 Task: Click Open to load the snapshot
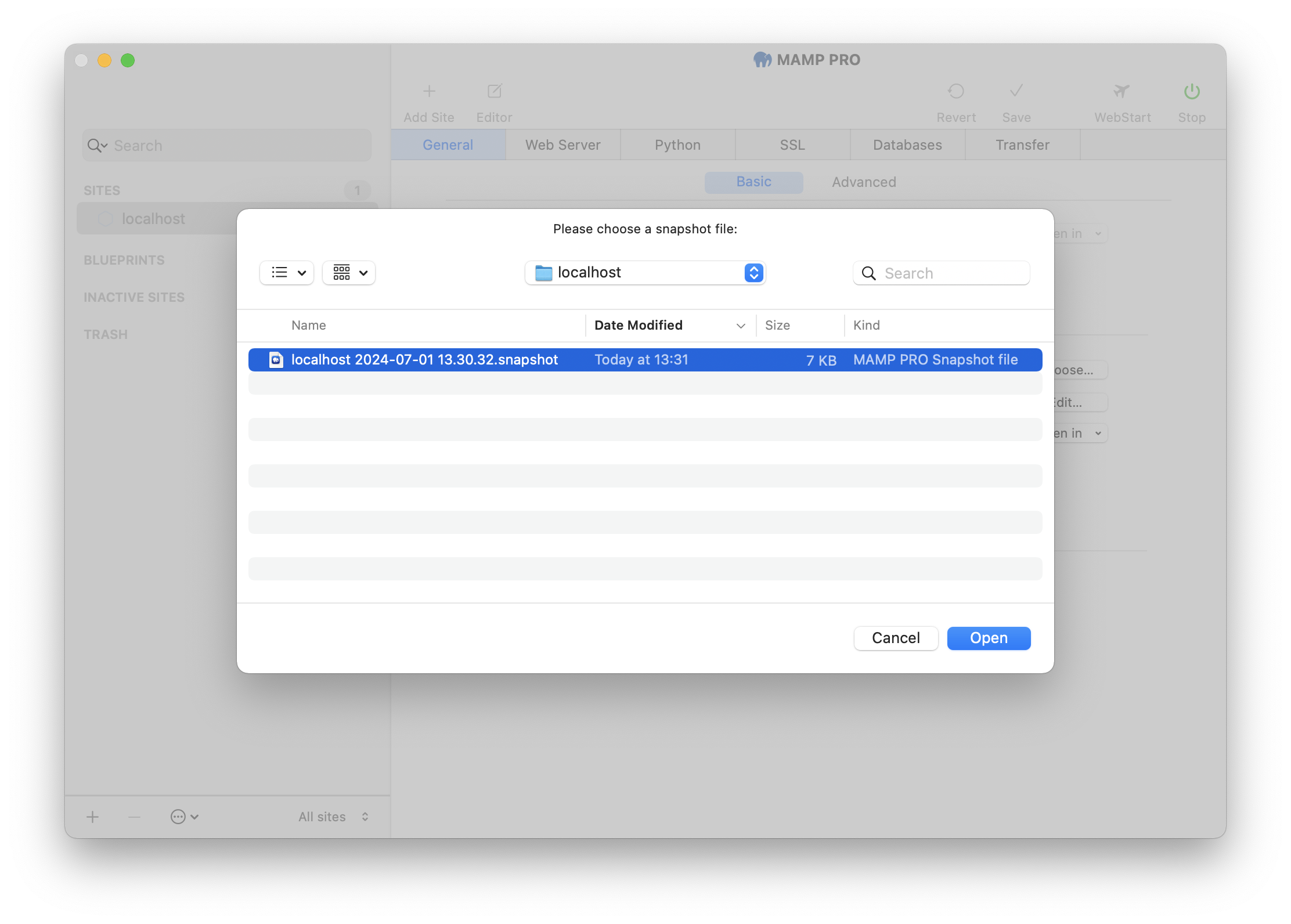[x=989, y=638]
